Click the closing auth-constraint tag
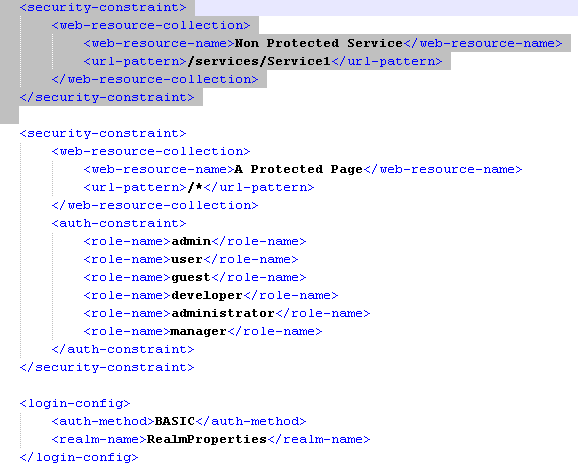Viewport: 578px width, 463px height. click(123, 349)
